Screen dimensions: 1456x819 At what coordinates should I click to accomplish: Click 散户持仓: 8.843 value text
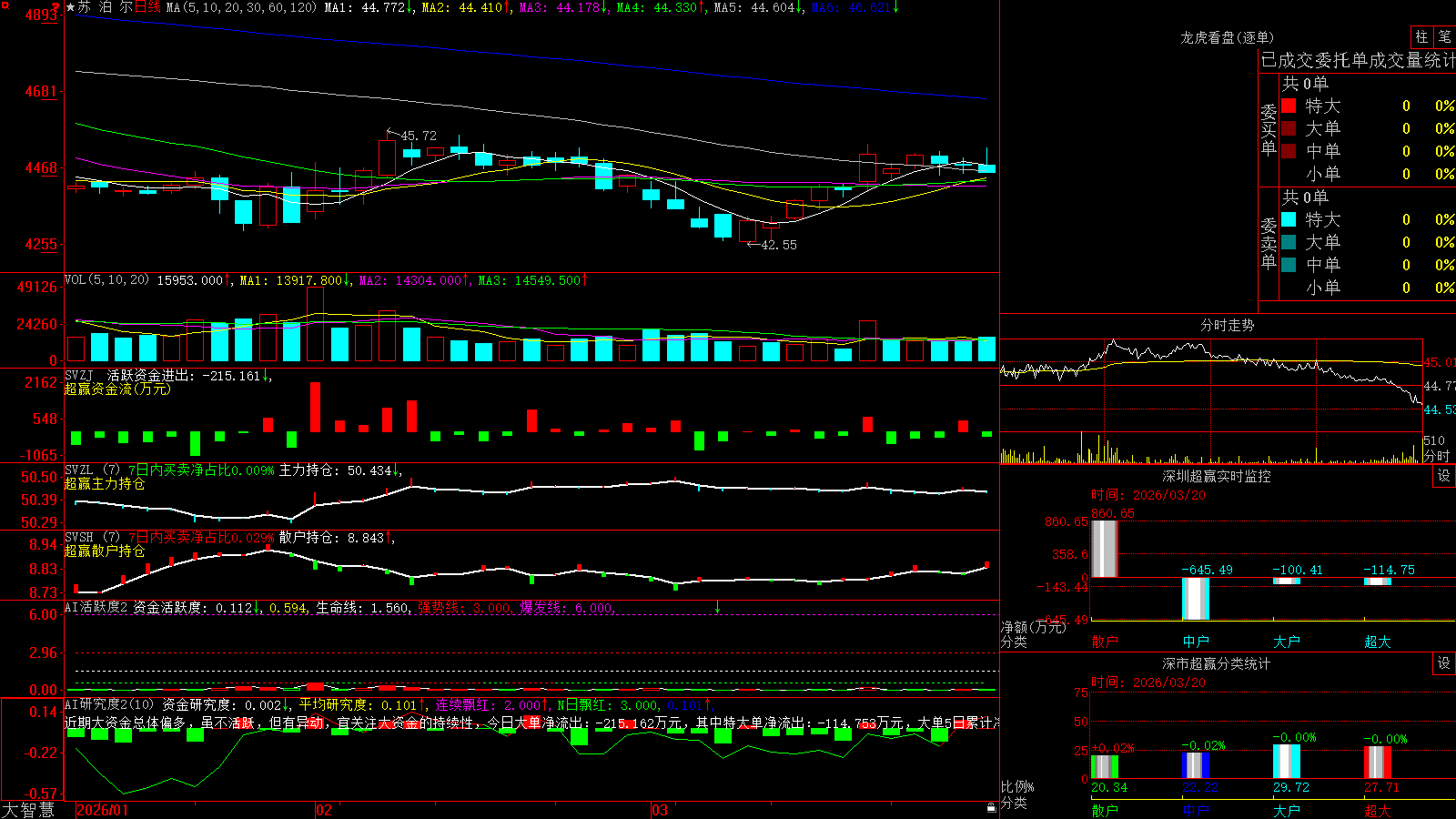click(x=331, y=537)
